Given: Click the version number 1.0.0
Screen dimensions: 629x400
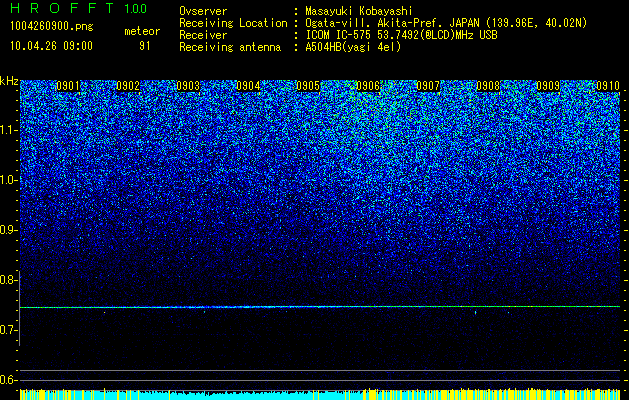Looking at the screenshot, I should (x=136, y=8).
